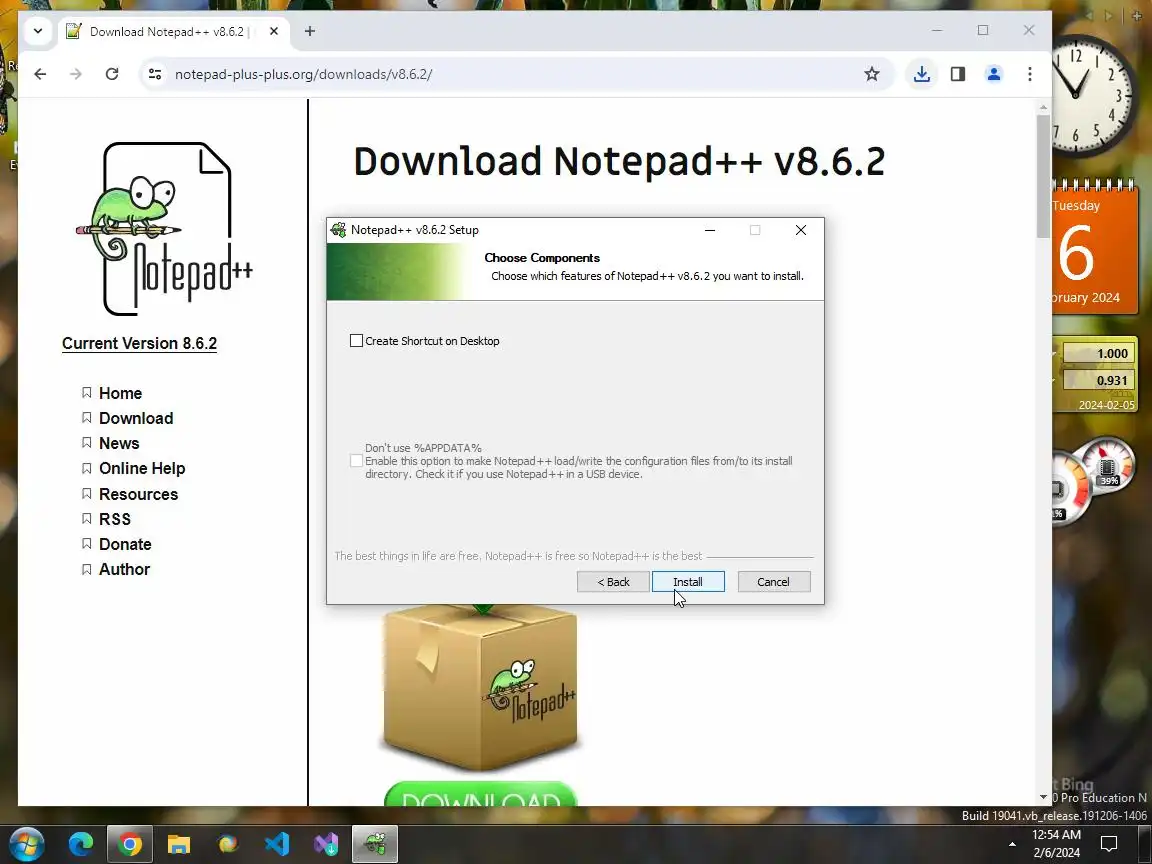Reload the Chrome page

(x=112, y=74)
